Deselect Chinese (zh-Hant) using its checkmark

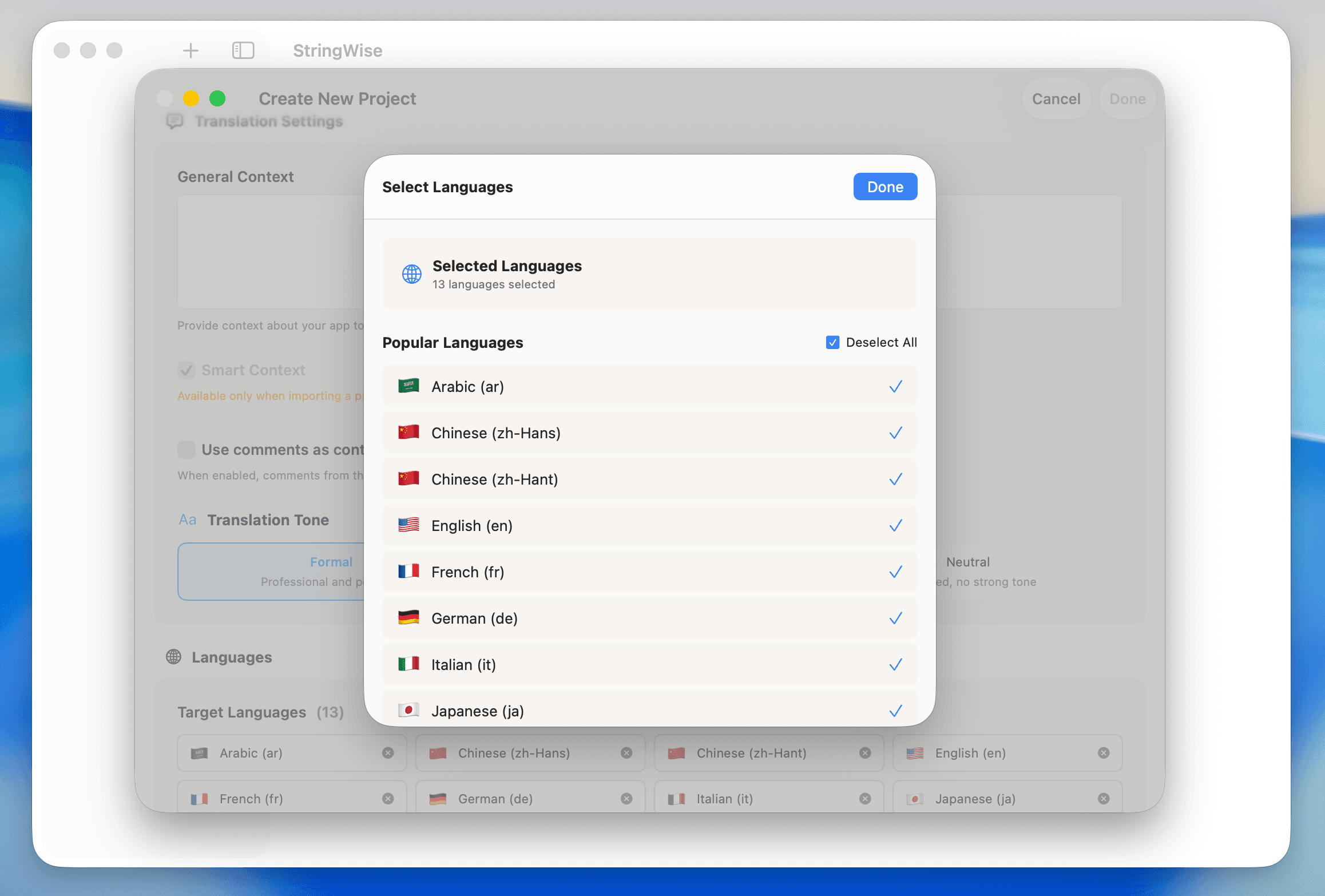pyautogui.click(x=896, y=479)
